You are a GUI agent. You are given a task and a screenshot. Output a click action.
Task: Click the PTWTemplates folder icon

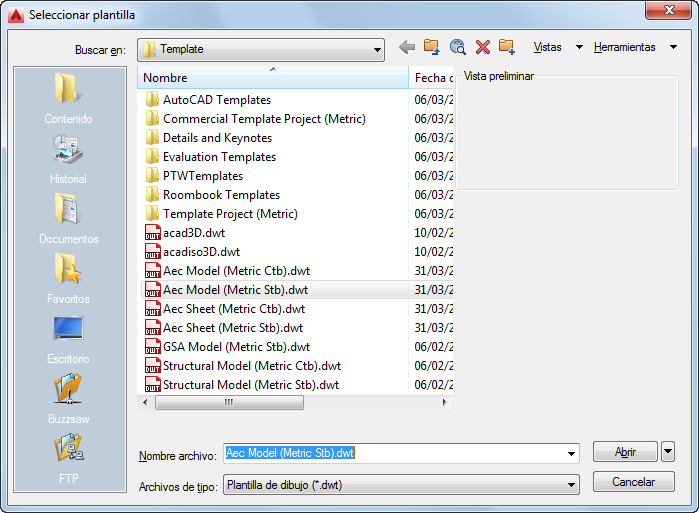[x=152, y=176]
